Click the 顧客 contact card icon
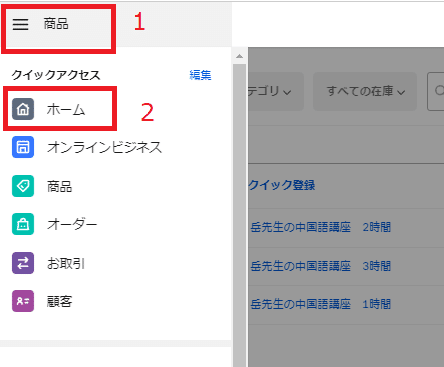 pos(23,301)
